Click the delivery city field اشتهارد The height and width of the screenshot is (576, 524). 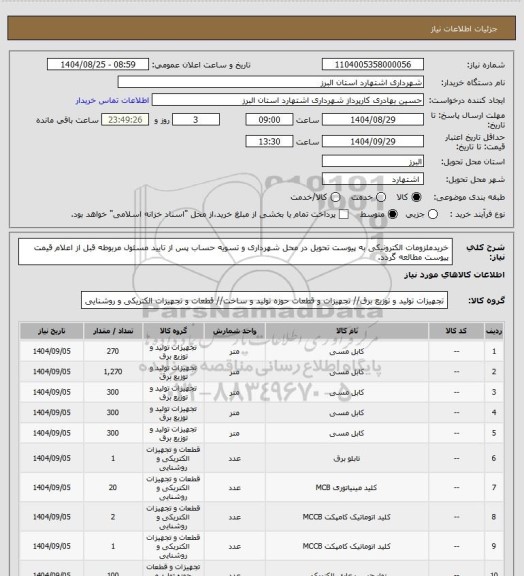[373, 179]
